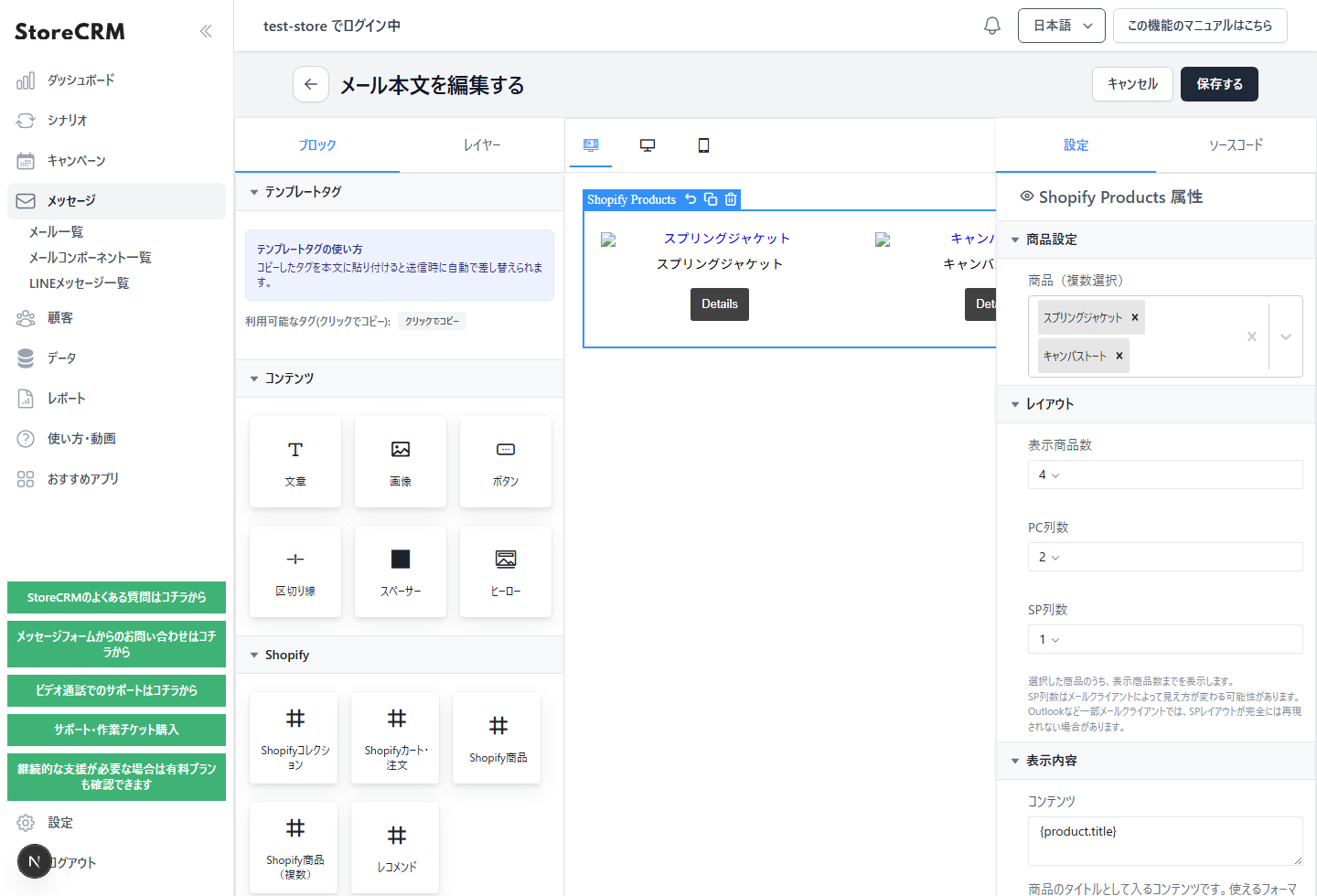Click the メッセージフォームからのお問い合わせ green button

(x=116, y=645)
